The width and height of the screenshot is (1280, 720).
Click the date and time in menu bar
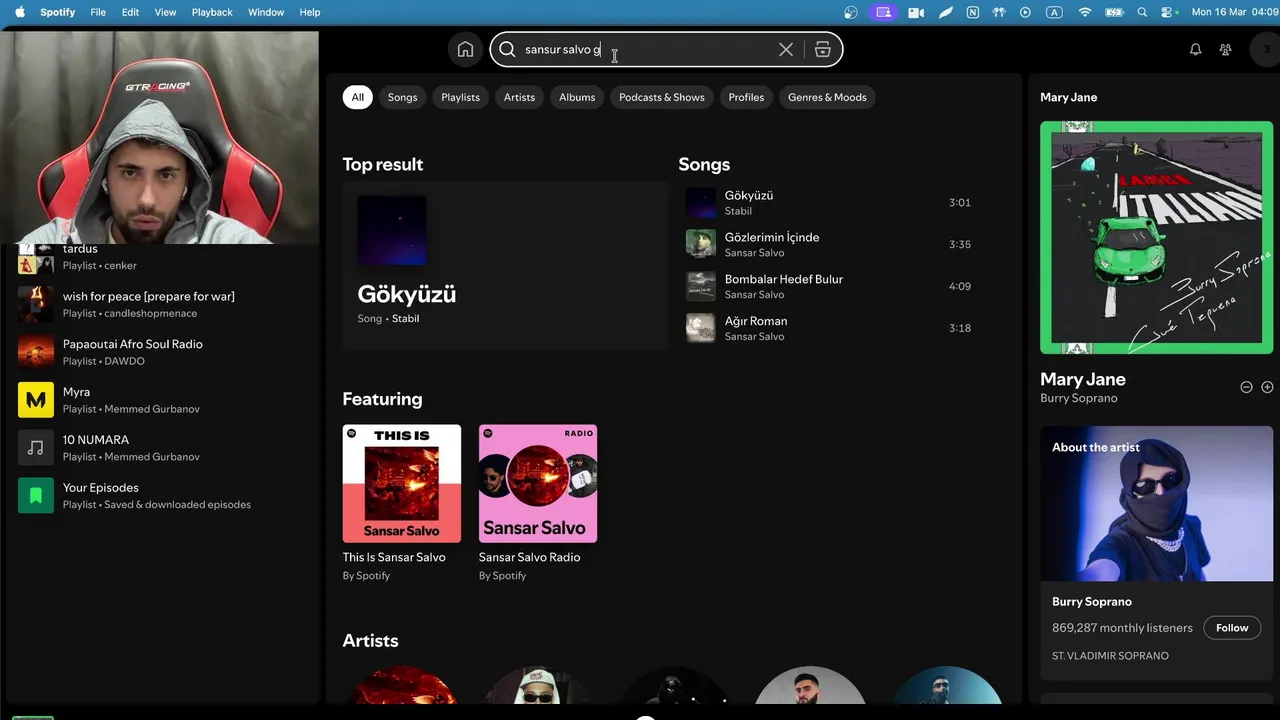[x=1235, y=12]
